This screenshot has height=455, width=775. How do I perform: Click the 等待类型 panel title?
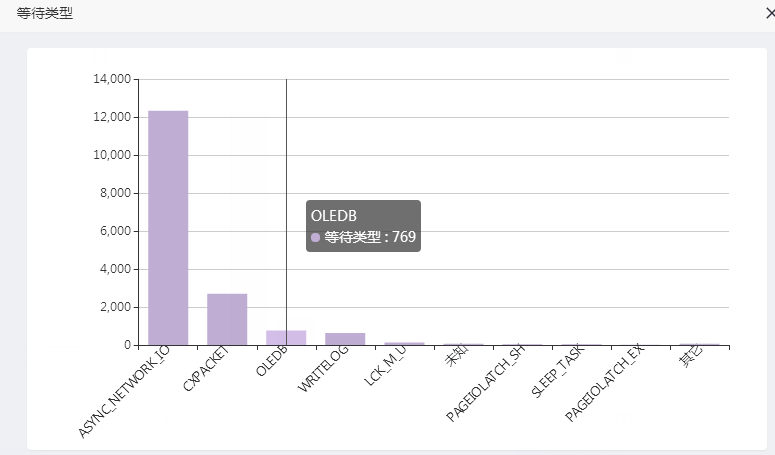(x=45, y=14)
